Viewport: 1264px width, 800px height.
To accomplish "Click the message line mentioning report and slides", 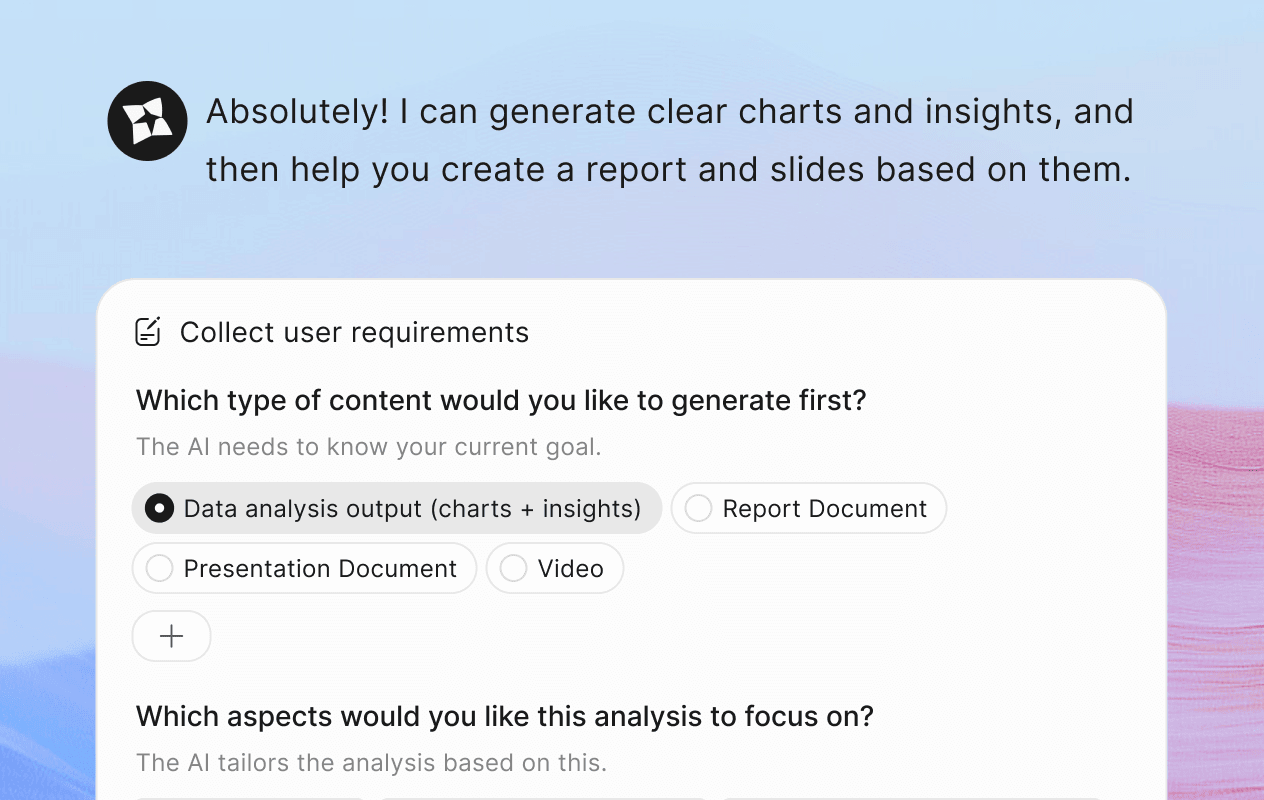I will (x=668, y=169).
